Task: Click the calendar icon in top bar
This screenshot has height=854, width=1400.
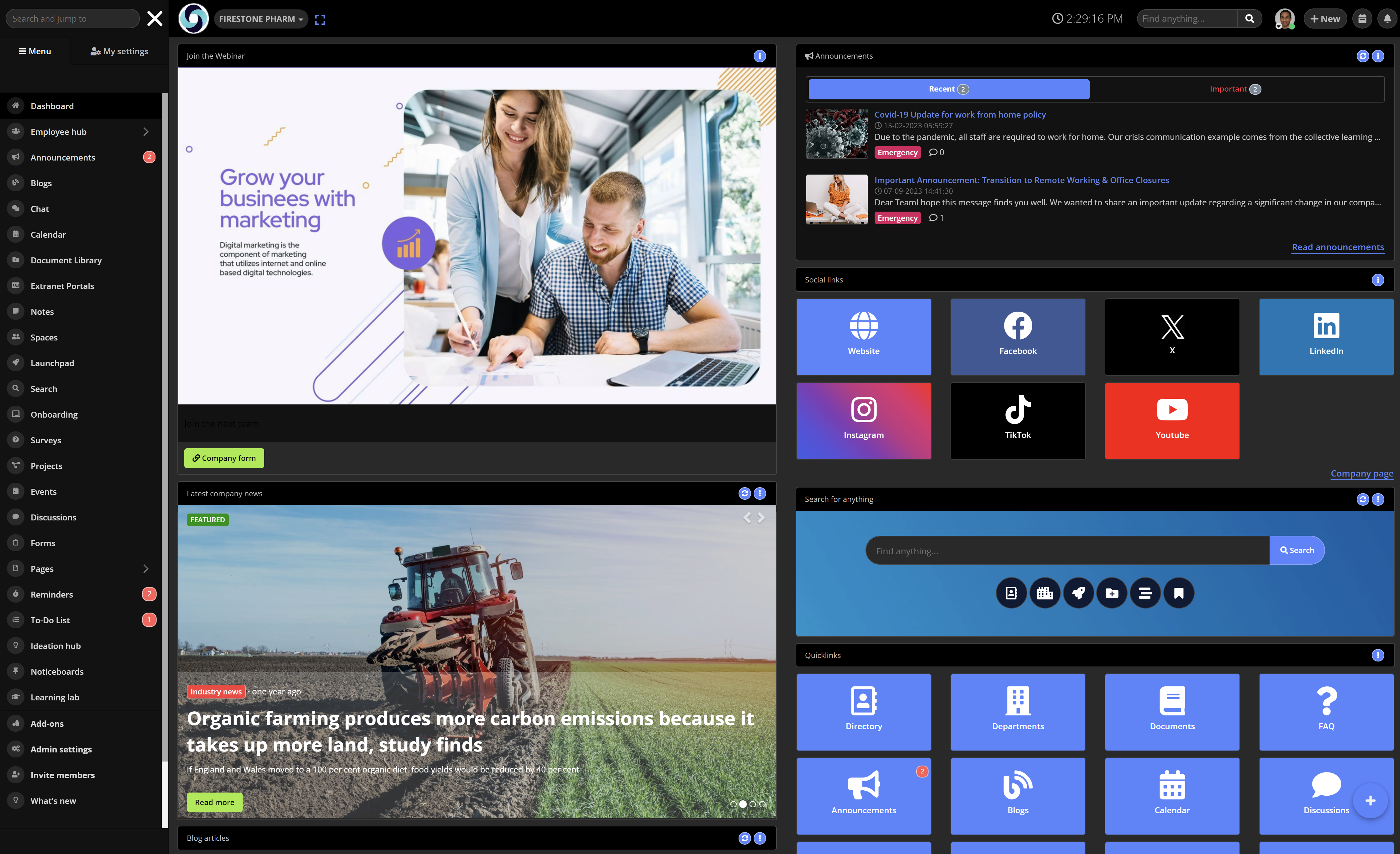Action: tap(1362, 19)
